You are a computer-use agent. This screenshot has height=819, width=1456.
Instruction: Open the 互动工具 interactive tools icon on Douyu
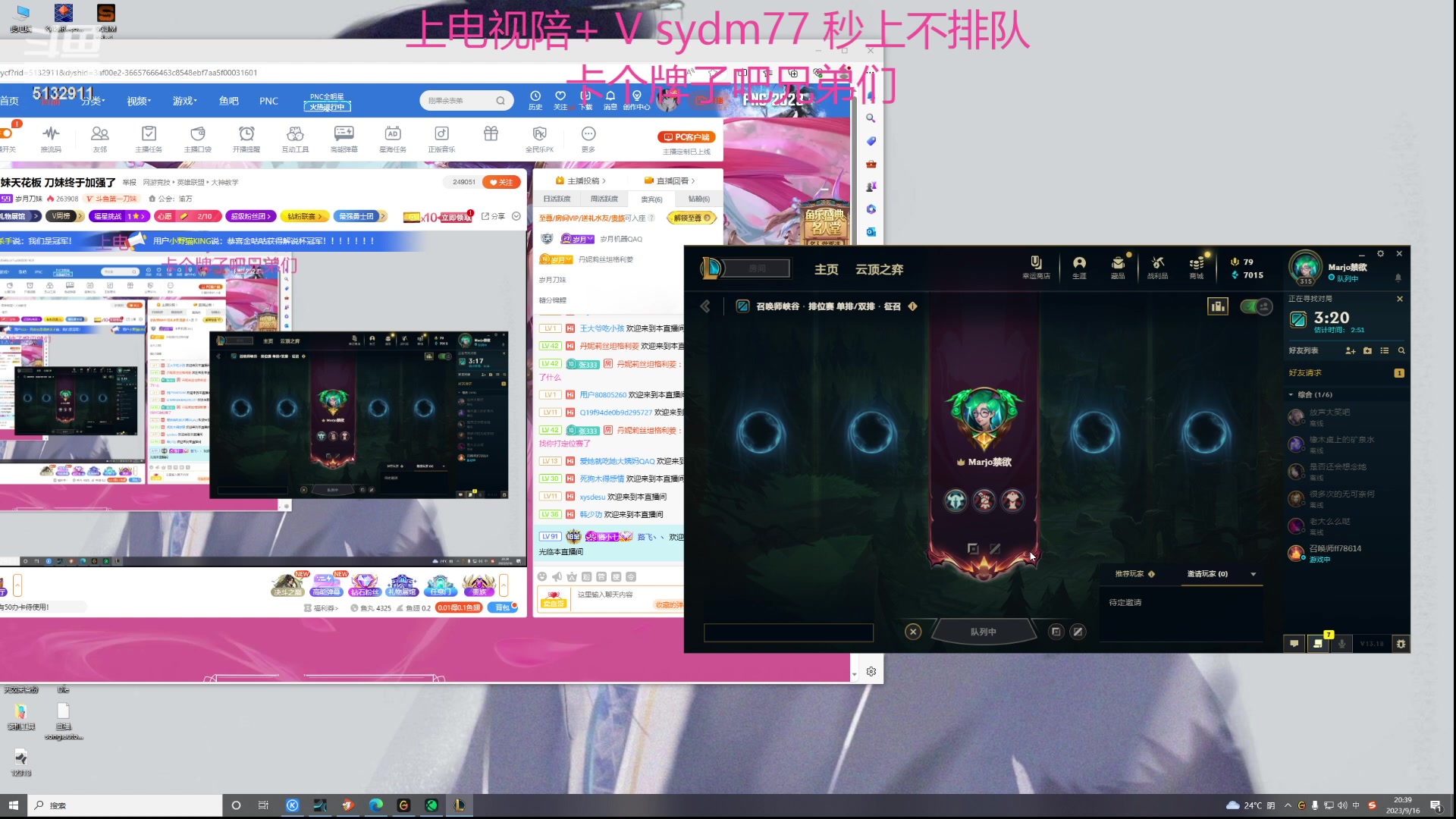tap(295, 139)
